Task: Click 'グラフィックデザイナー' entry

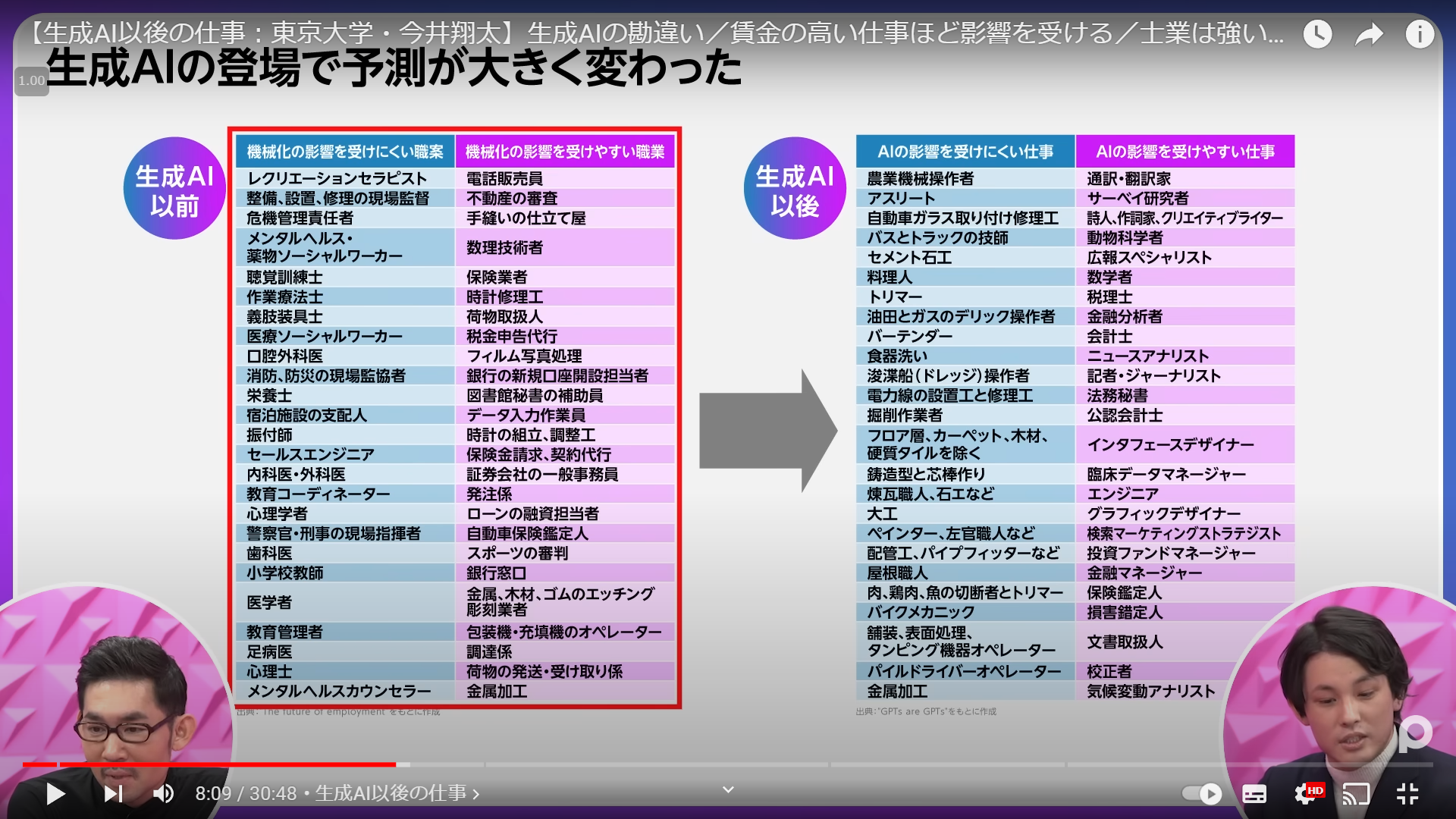Action: (x=1163, y=513)
